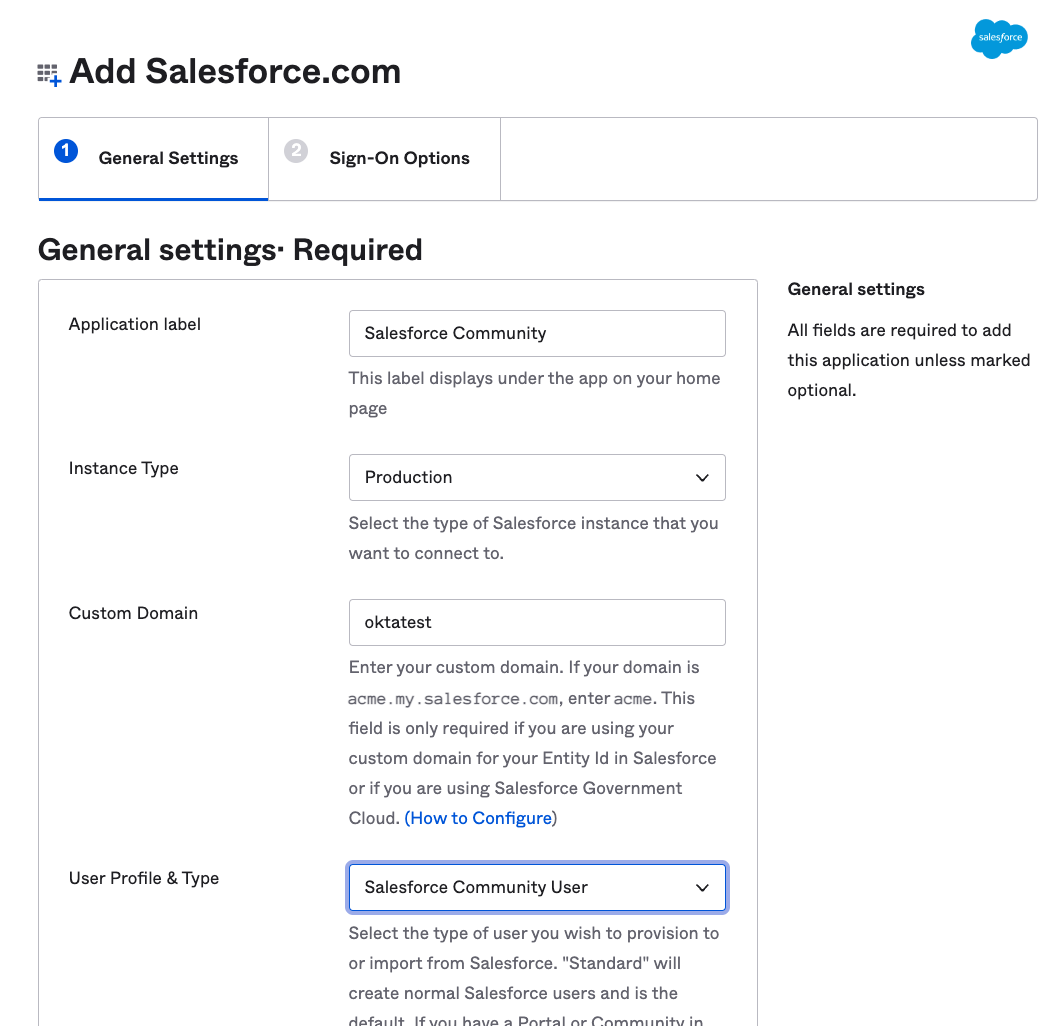The width and height of the screenshot is (1064, 1026).
Task: Click the grid app icon beside the page title
Action: pyautogui.click(x=48, y=72)
